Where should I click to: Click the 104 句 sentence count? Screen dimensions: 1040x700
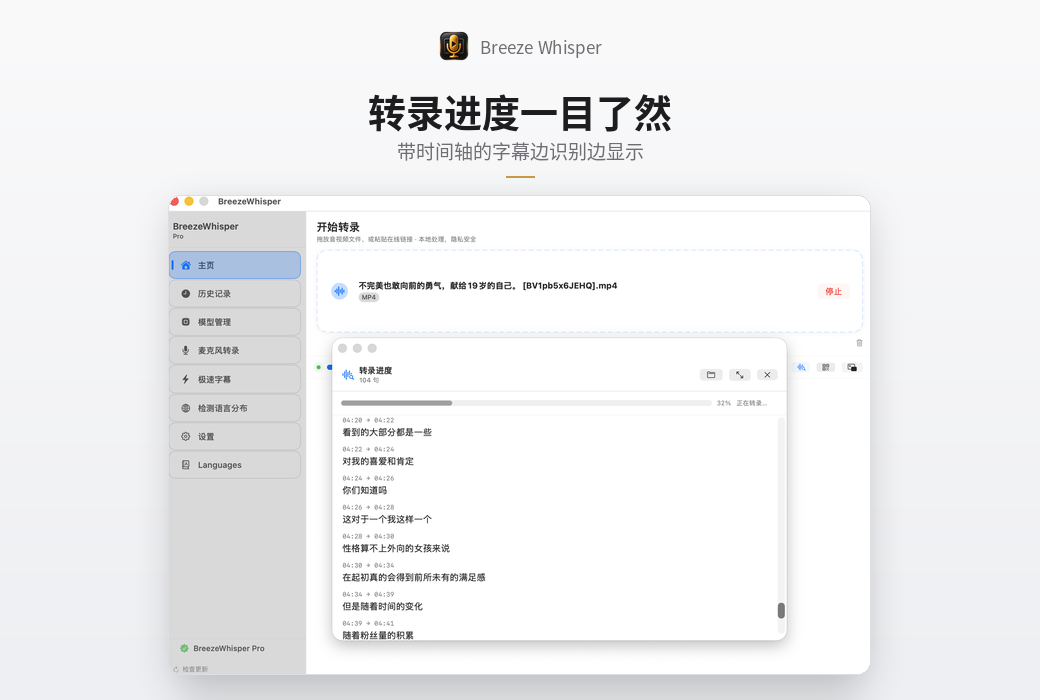point(369,381)
